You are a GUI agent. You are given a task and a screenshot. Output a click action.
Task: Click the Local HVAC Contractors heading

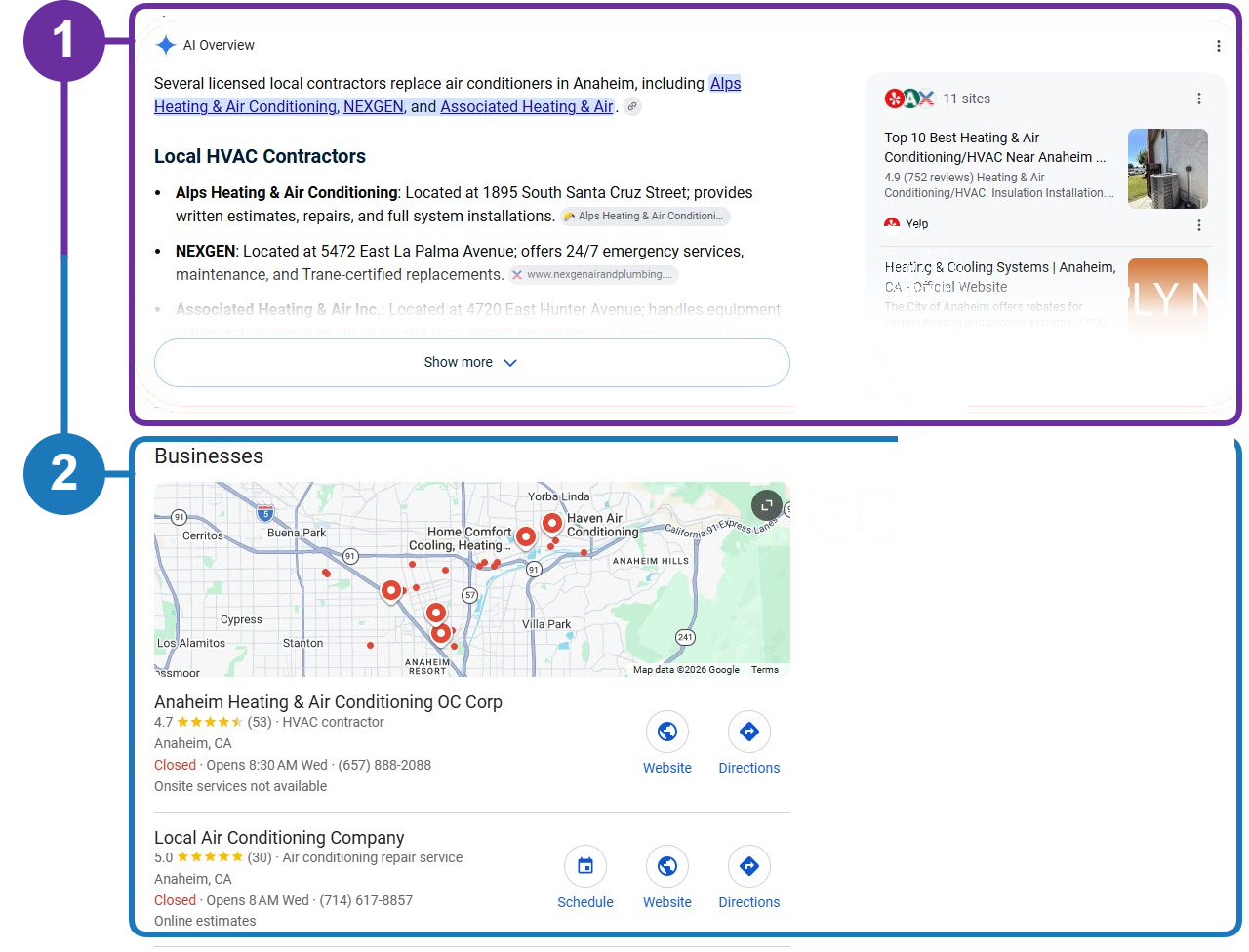pyautogui.click(x=260, y=156)
